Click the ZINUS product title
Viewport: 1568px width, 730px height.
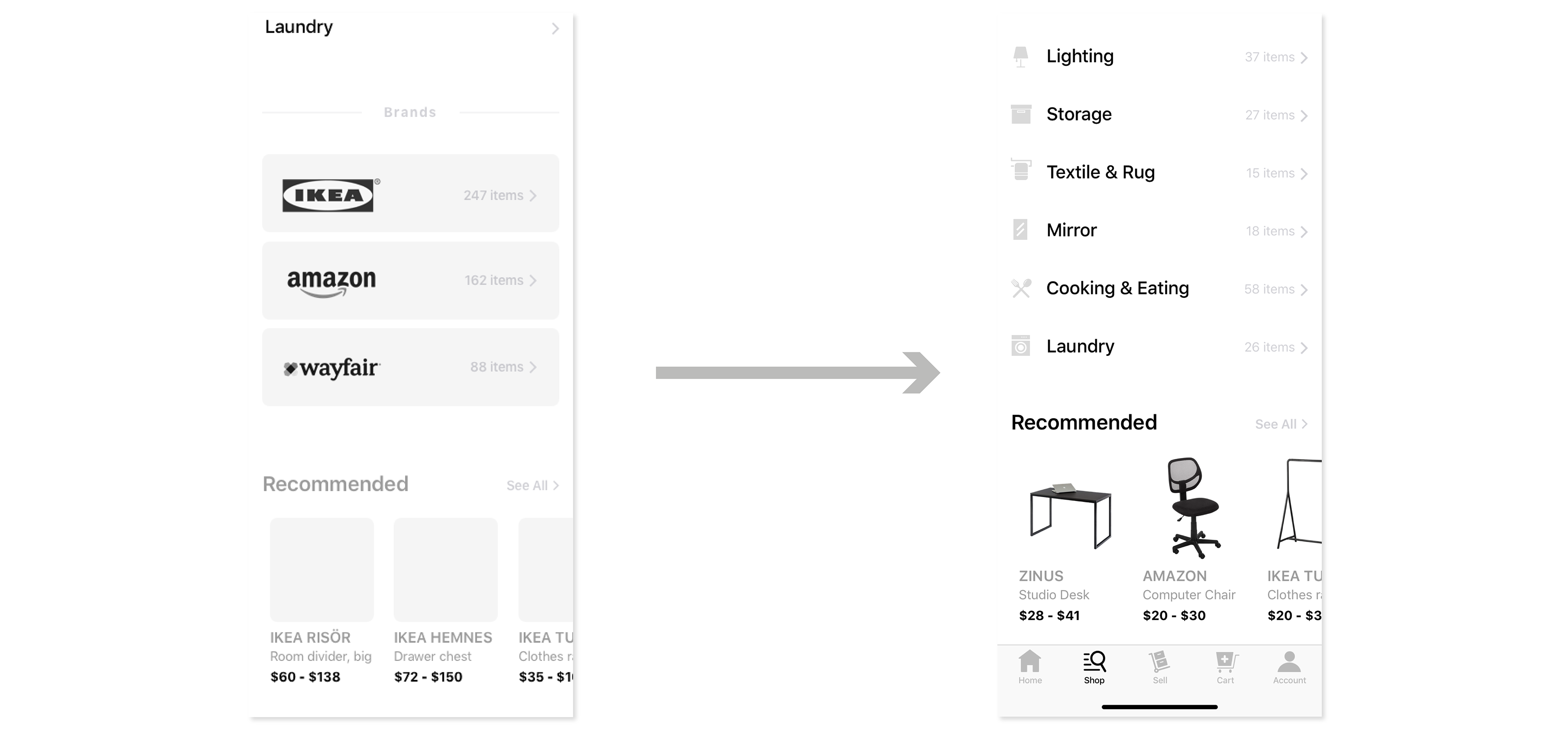[x=1041, y=576]
